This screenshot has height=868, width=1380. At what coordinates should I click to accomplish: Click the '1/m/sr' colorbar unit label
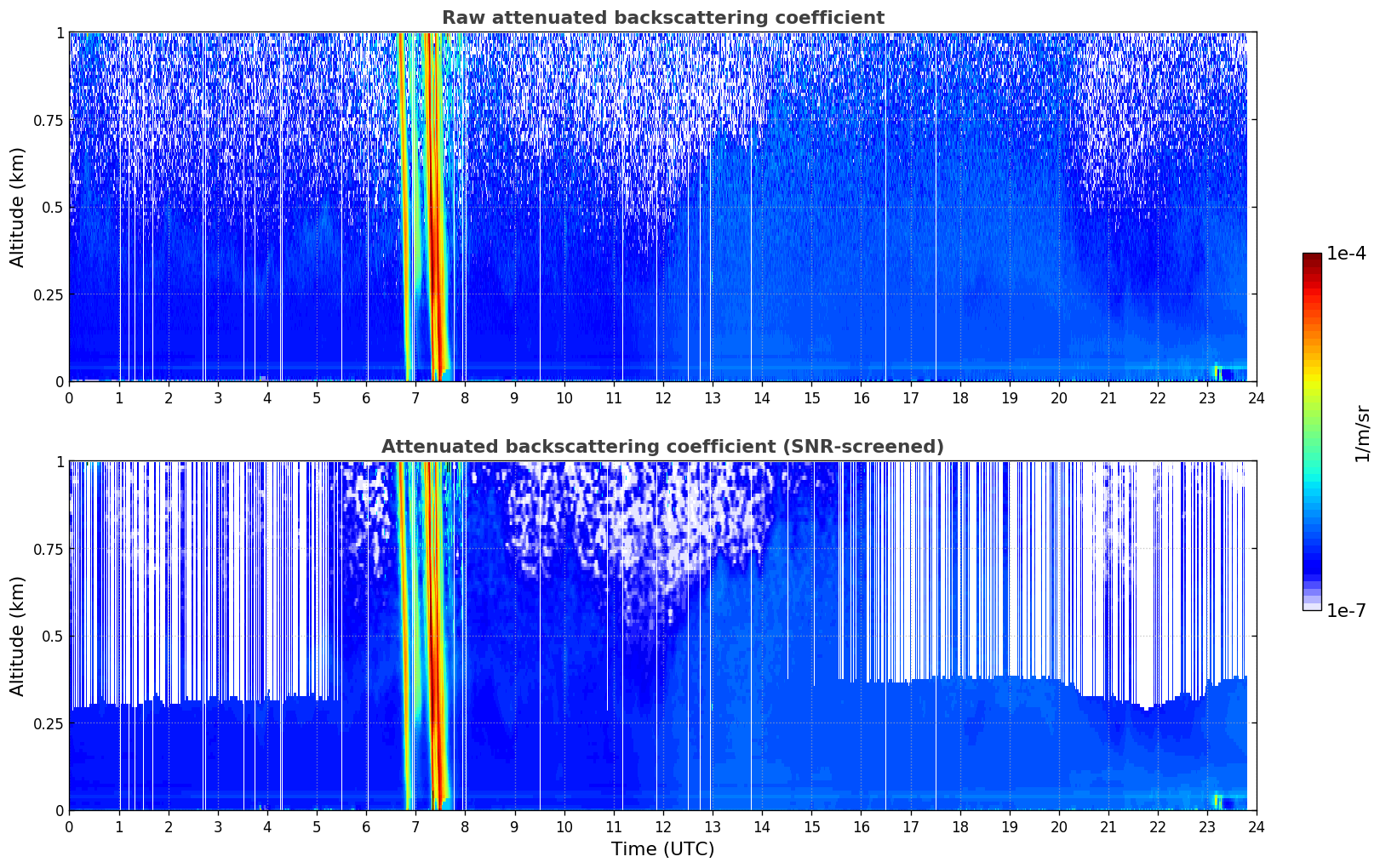pyautogui.click(x=1362, y=433)
